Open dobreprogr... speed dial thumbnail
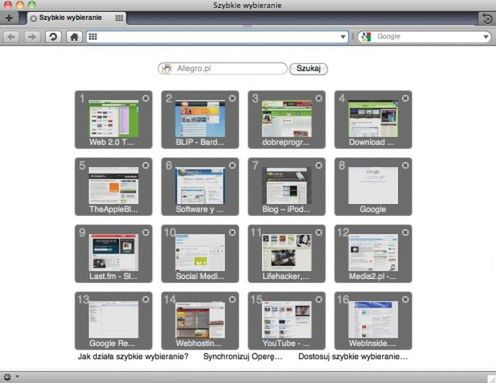496x383 pixels. (x=287, y=119)
